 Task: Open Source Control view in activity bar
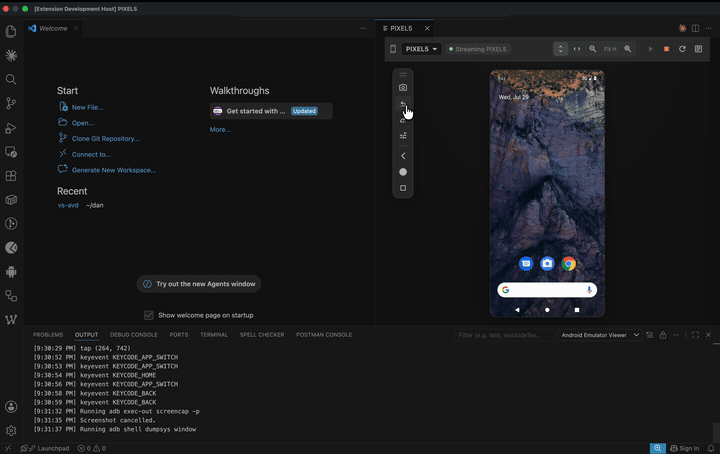[11, 103]
